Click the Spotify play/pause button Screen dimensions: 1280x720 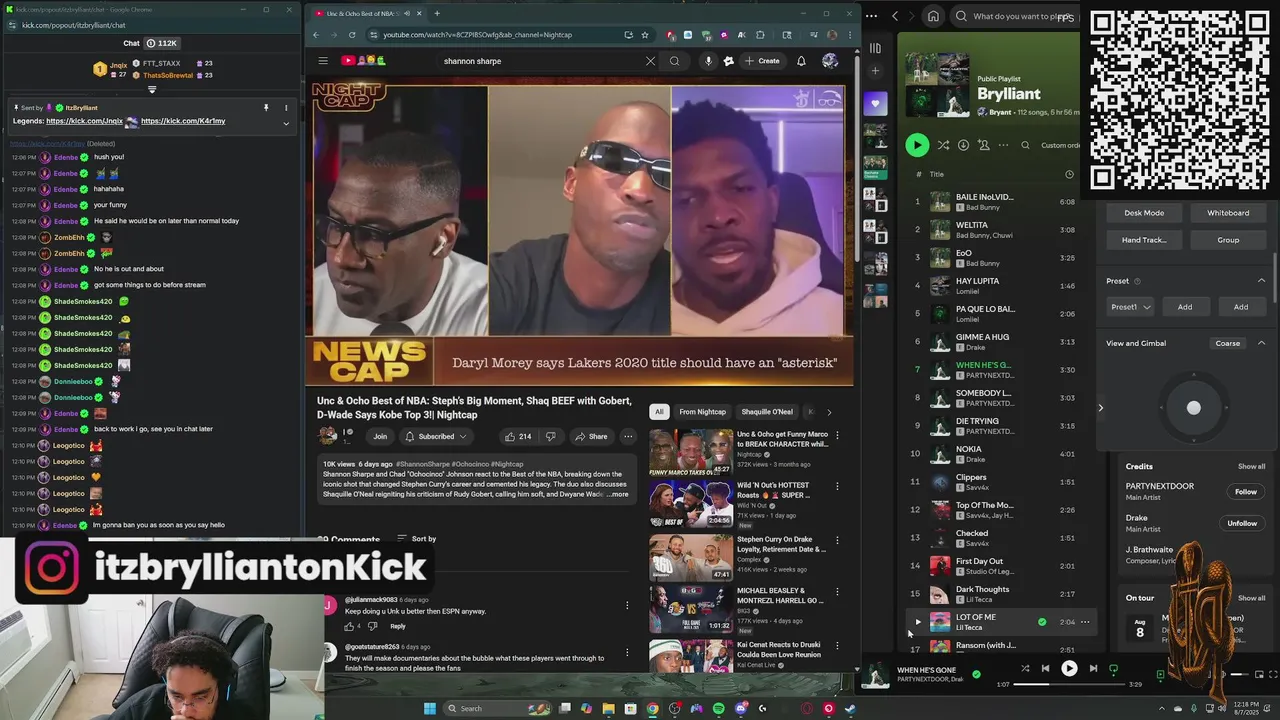coord(1069,668)
